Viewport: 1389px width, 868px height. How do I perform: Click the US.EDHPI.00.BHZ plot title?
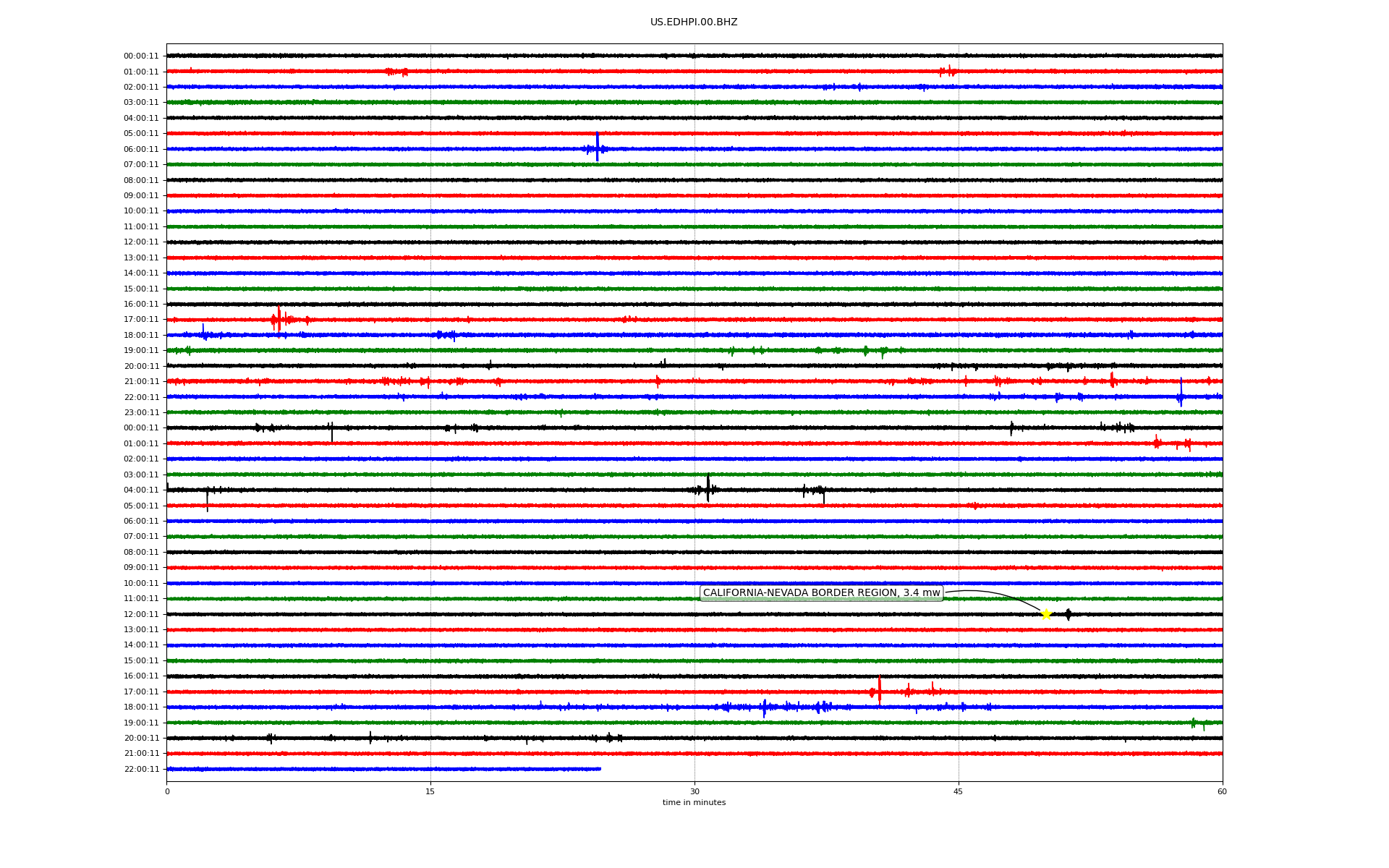click(694, 22)
